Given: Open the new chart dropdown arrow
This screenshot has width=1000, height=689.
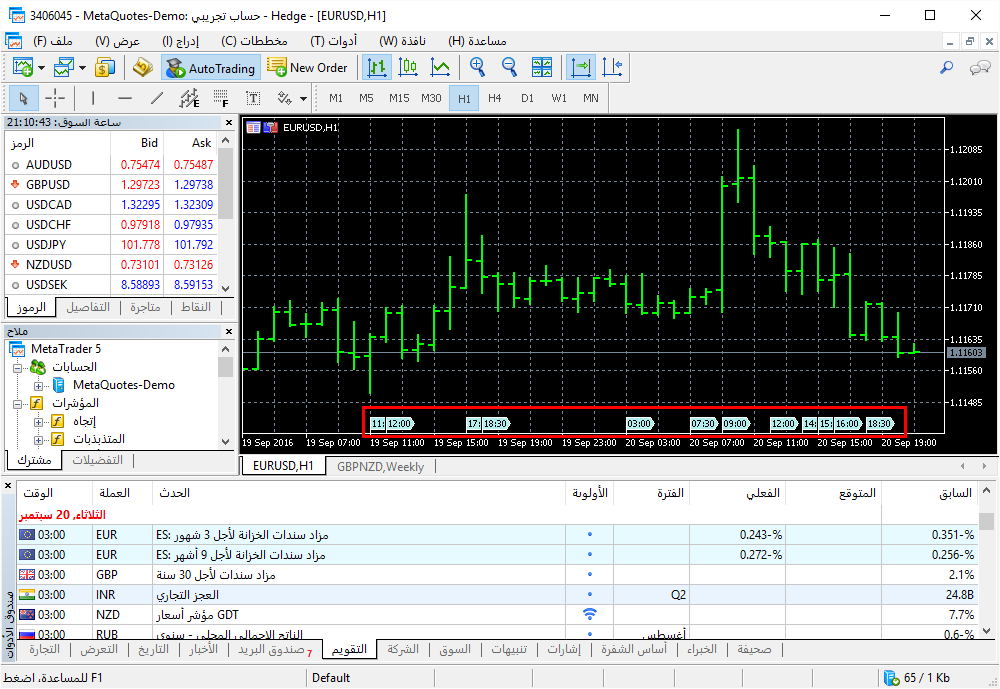Looking at the screenshot, I should point(41,68).
